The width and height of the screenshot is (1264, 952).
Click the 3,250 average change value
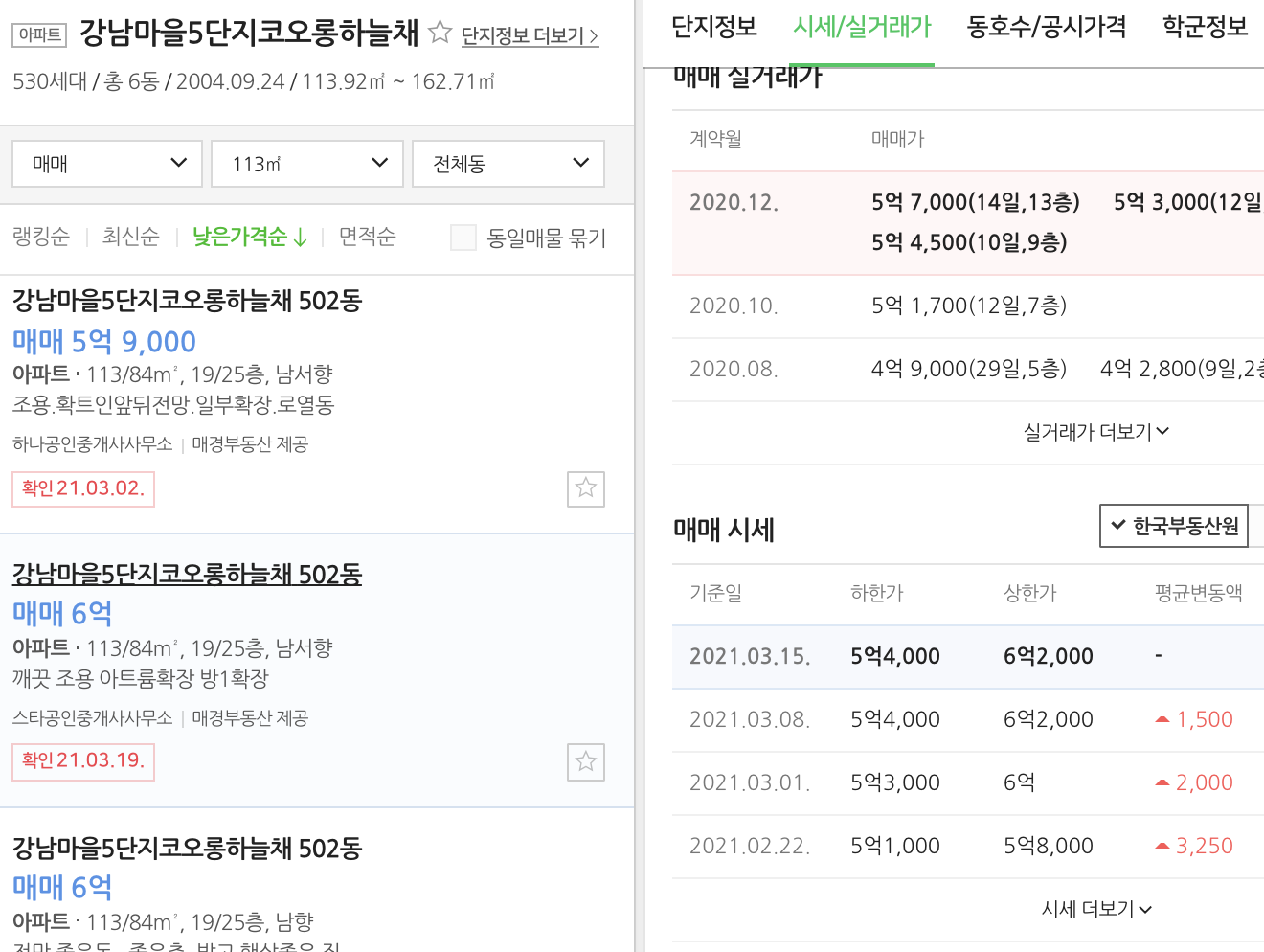pos(1205,846)
